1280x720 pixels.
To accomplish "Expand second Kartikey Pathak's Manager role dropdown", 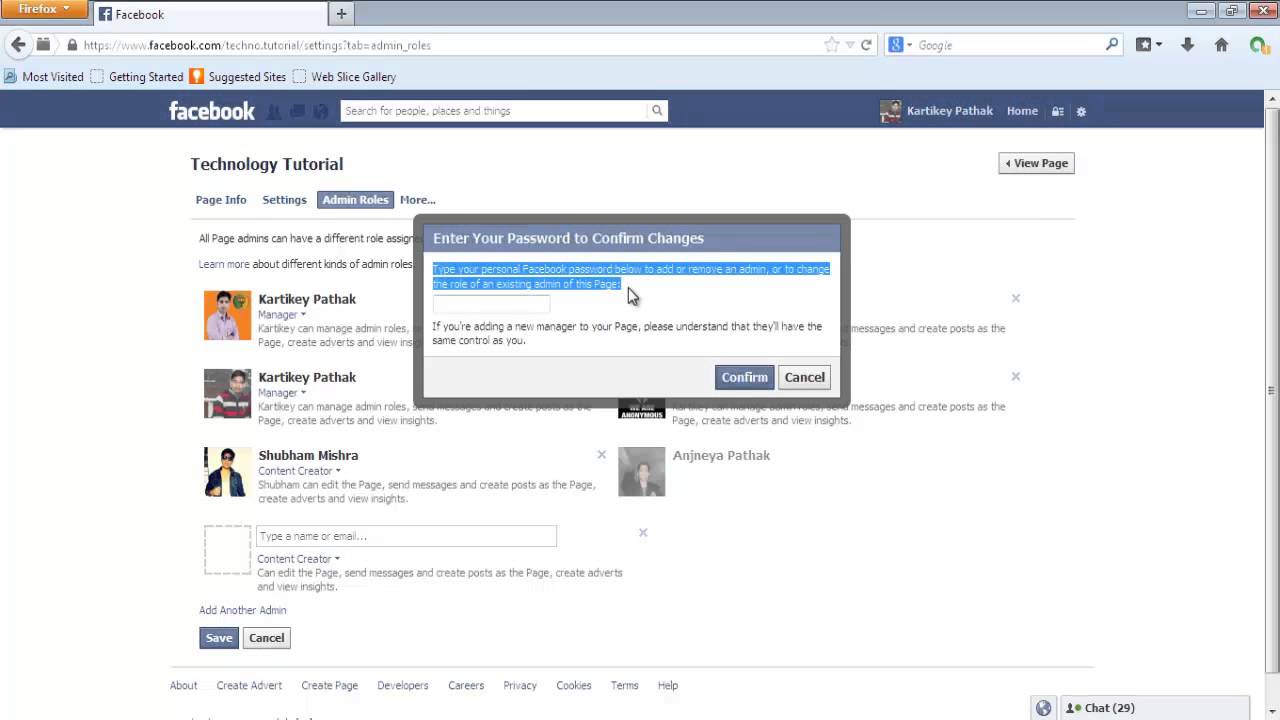I will coord(282,393).
